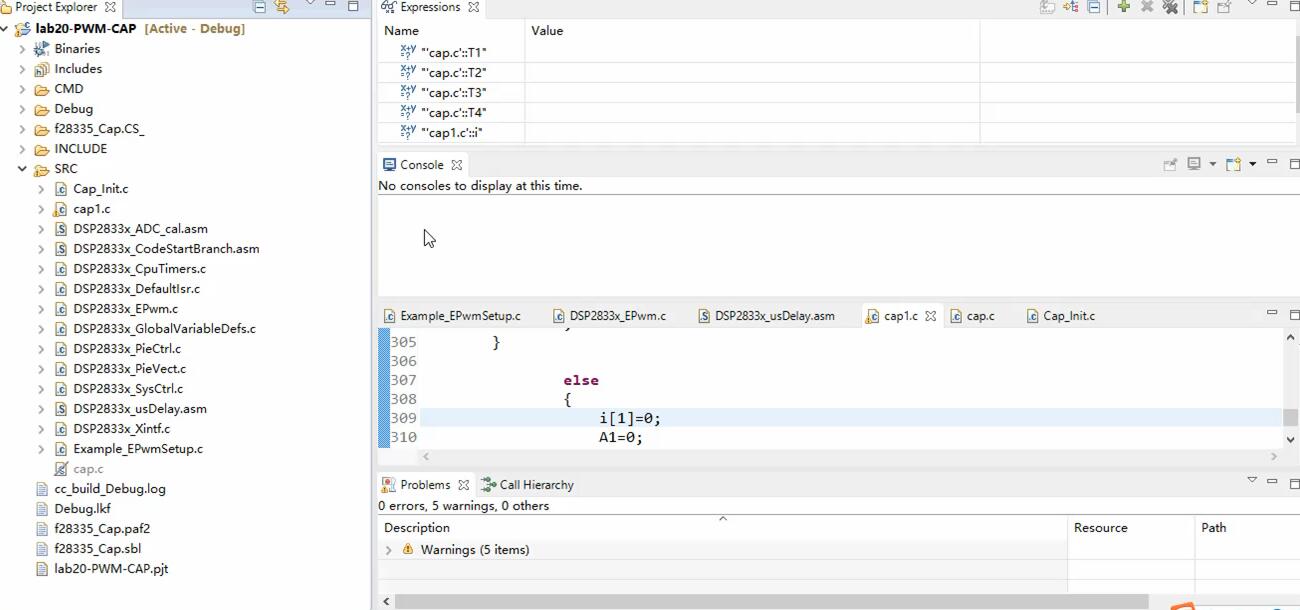The height and width of the screenshot is (610, 1300).
Task: Select f28335_Cap.paf2 file
Action: [102, 529]
